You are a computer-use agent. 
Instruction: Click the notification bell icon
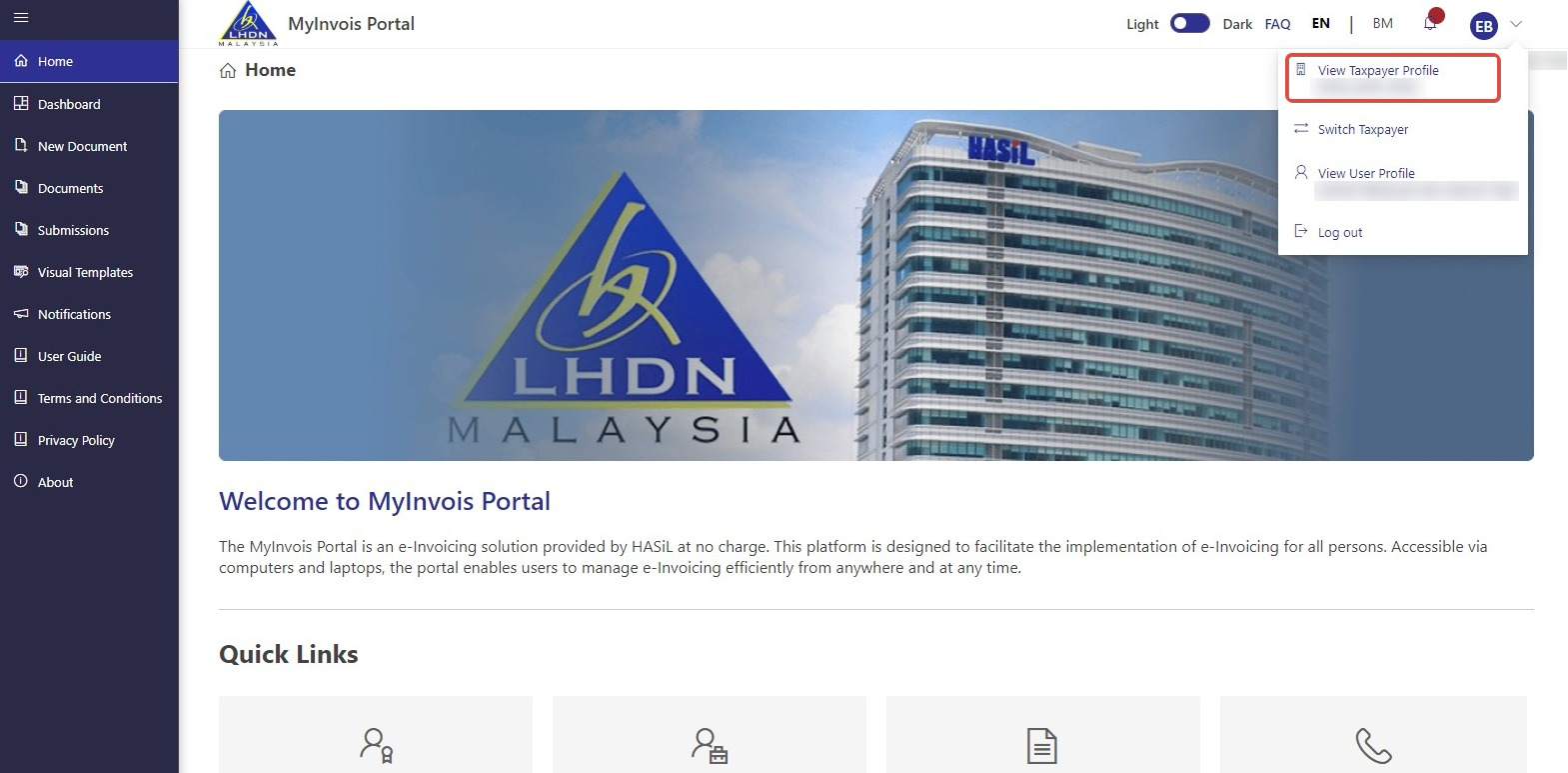coord(1431,22)
